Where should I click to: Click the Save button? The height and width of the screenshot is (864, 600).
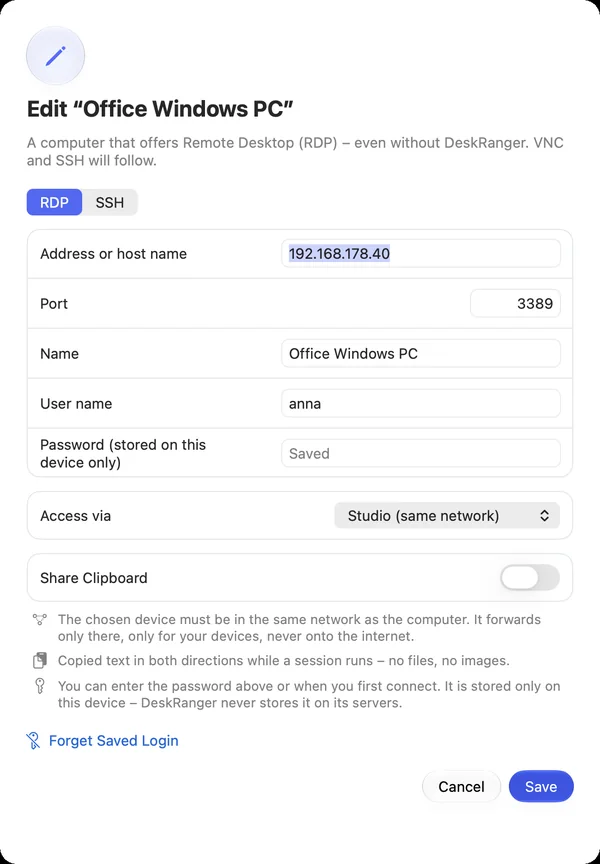click(x=541, y=786)
